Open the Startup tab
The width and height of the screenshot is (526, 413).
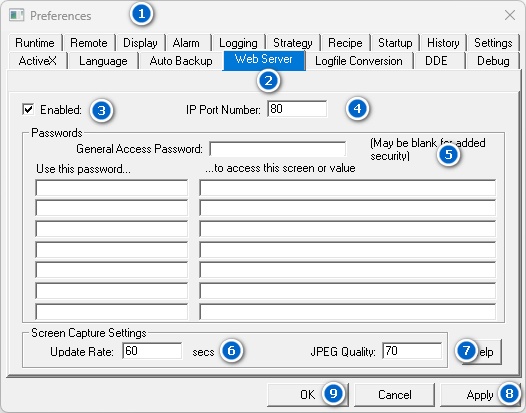pos(395,43)
